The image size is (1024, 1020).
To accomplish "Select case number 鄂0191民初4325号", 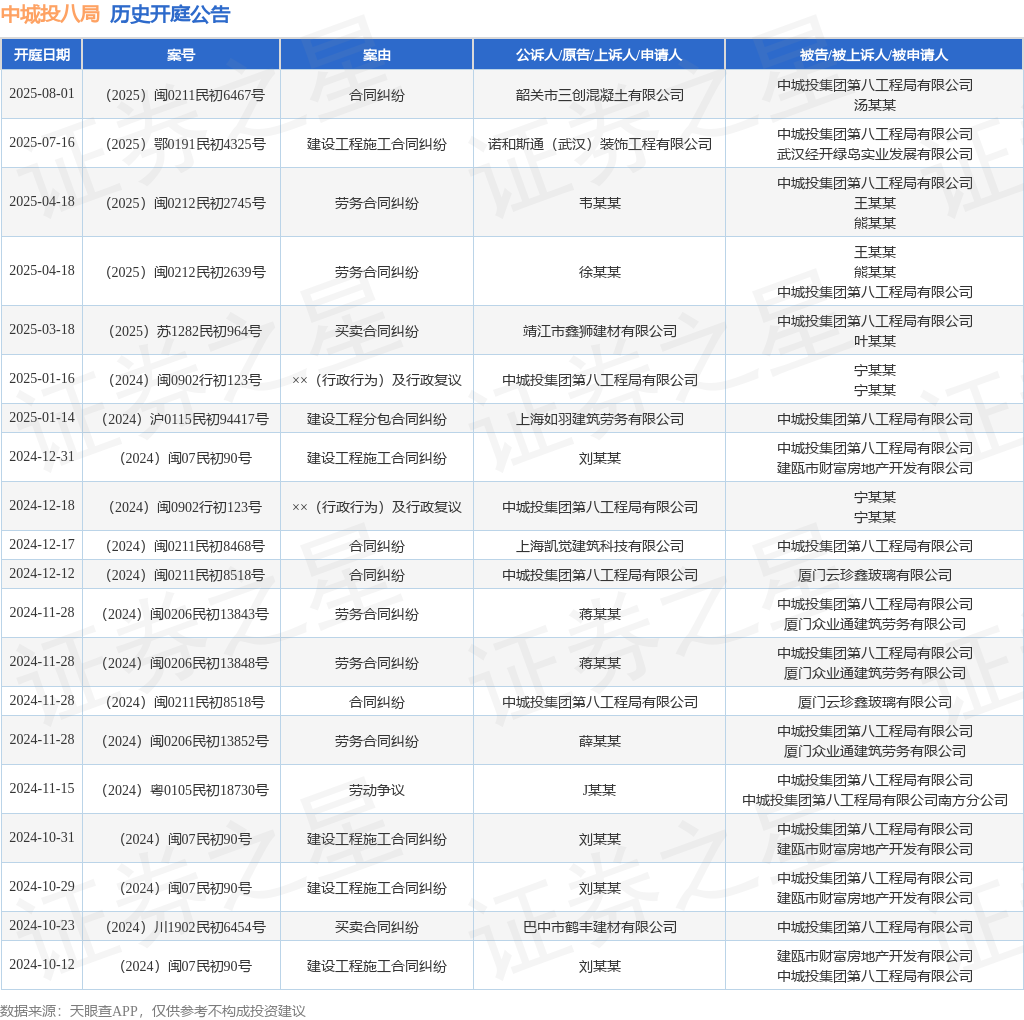I will tap(185, 144).
